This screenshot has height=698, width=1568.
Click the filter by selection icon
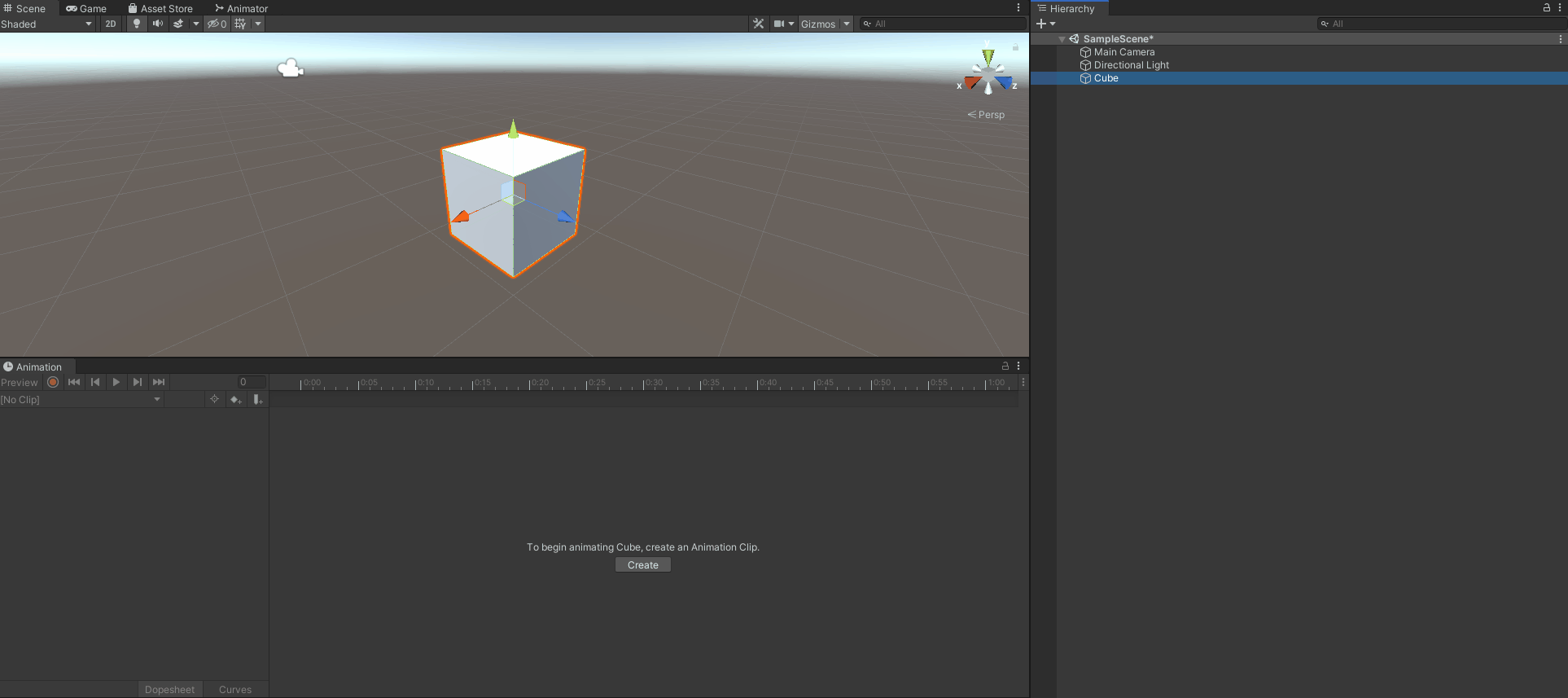pos(214,399)
